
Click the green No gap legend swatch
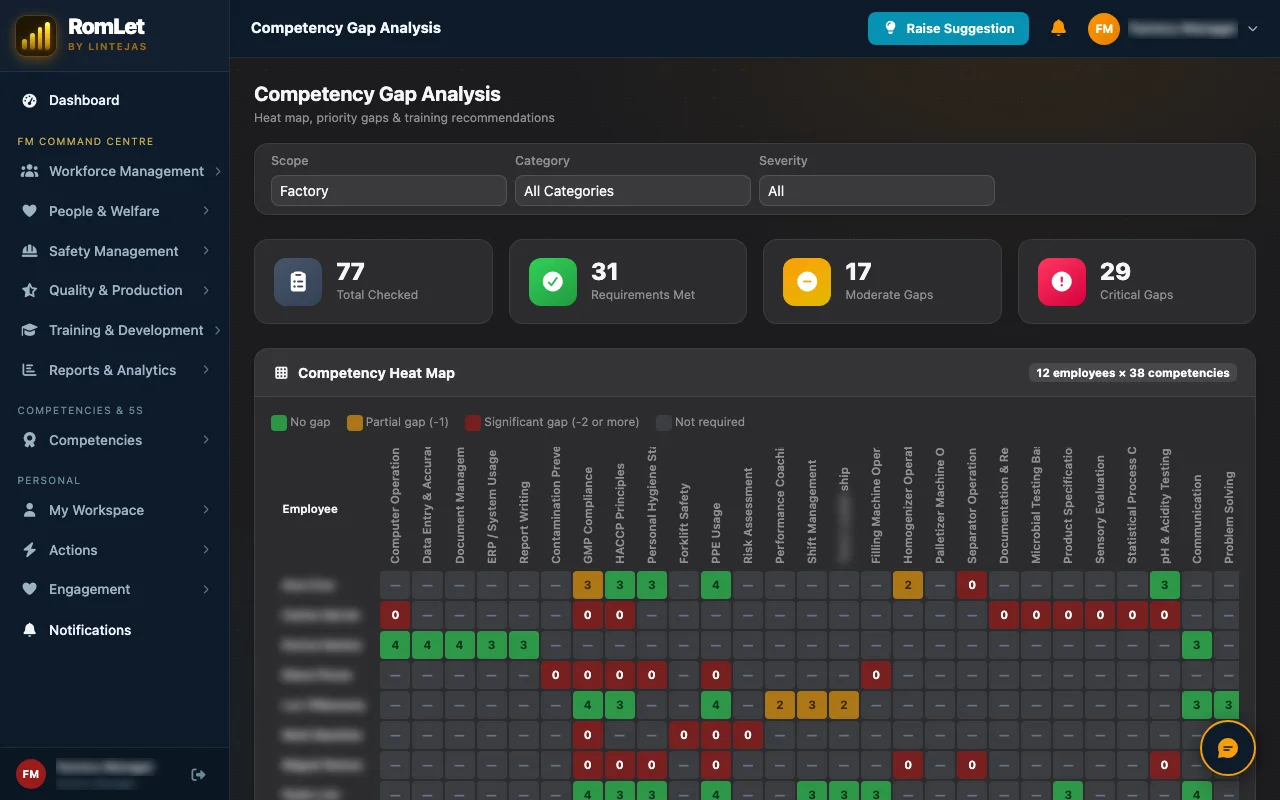click(x=279, y=422)
